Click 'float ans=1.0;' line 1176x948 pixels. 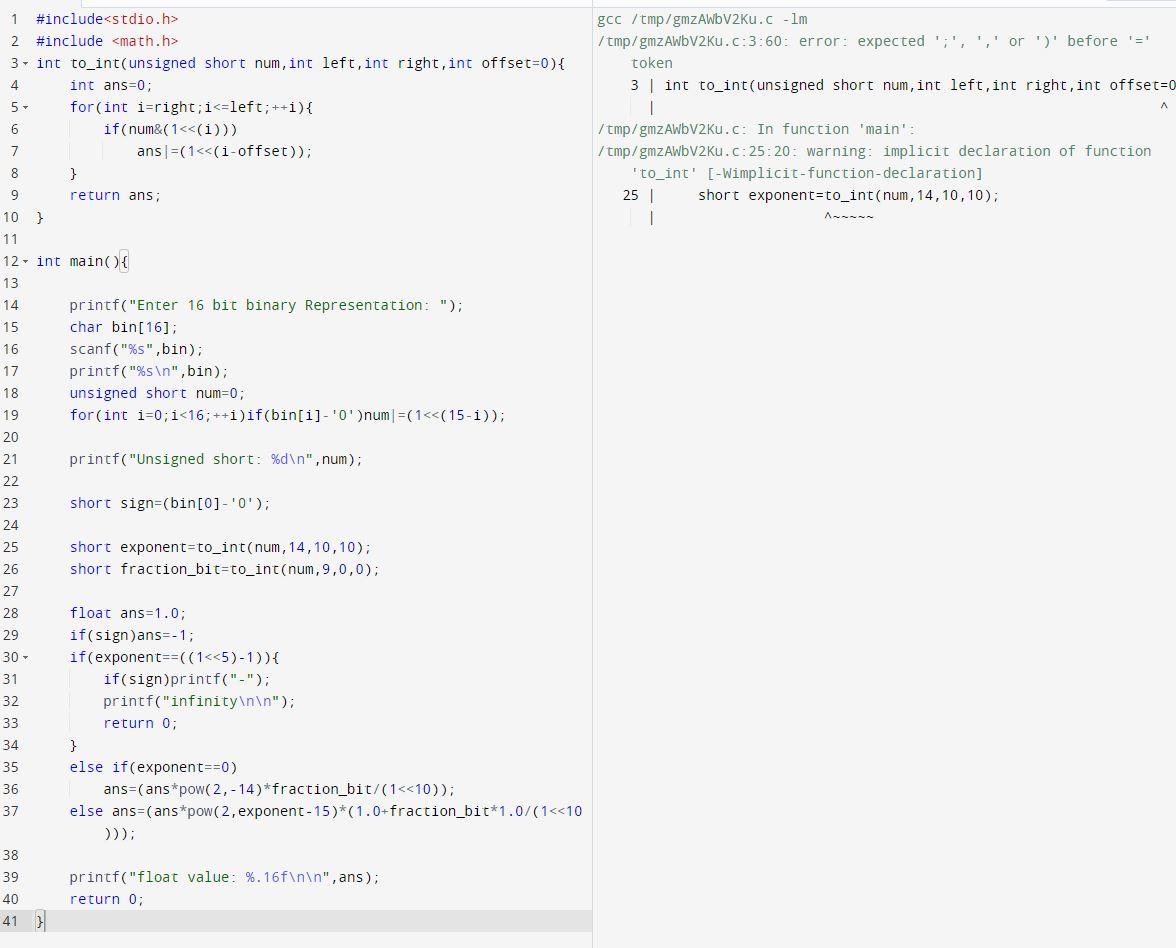[x=128, y=614]
